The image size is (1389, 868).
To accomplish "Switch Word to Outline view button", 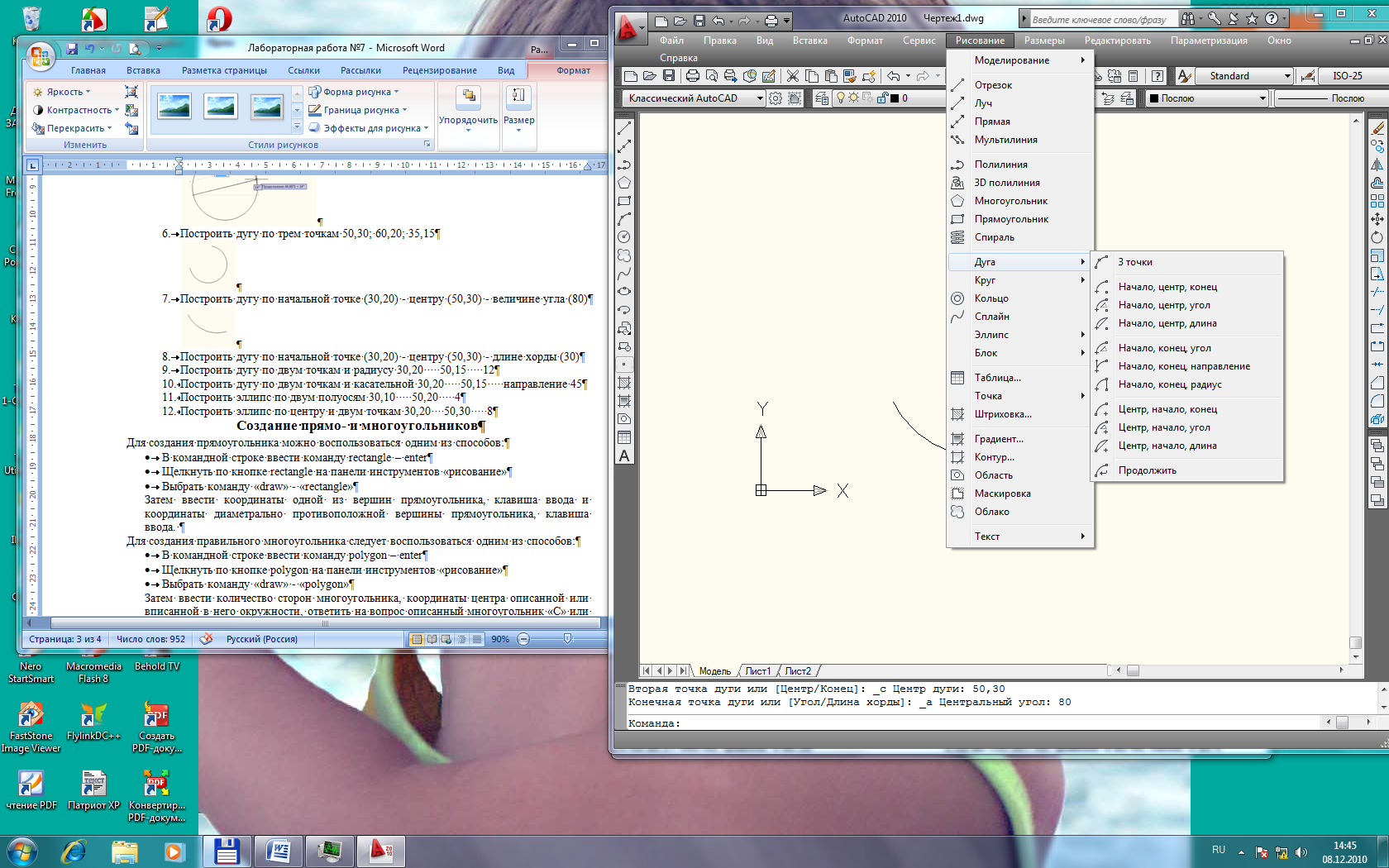I will (461, 639).
